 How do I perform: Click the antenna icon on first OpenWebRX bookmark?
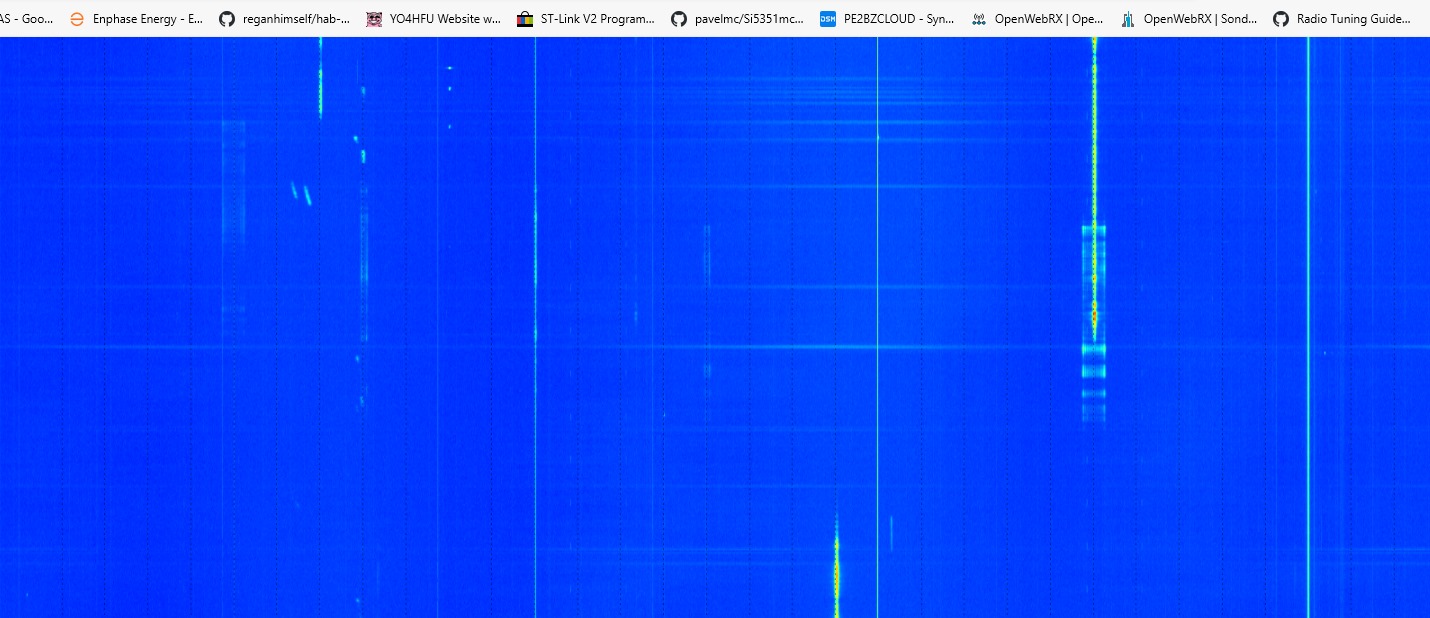tap(978, 18)
